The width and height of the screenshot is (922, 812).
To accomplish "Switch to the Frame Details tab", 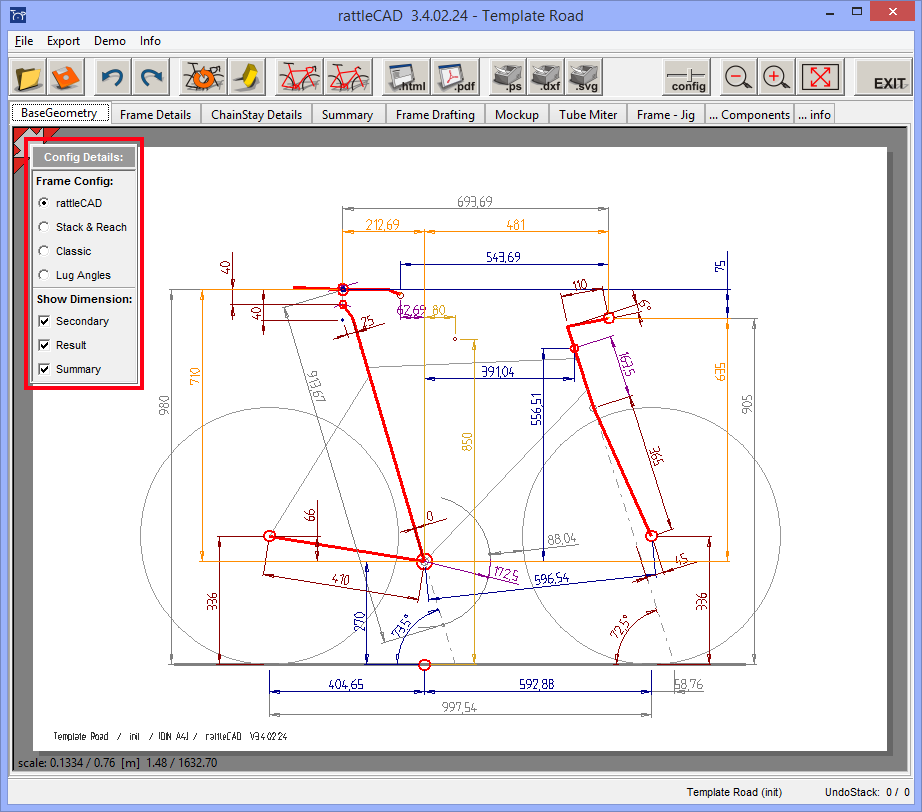I will [155, 115].
